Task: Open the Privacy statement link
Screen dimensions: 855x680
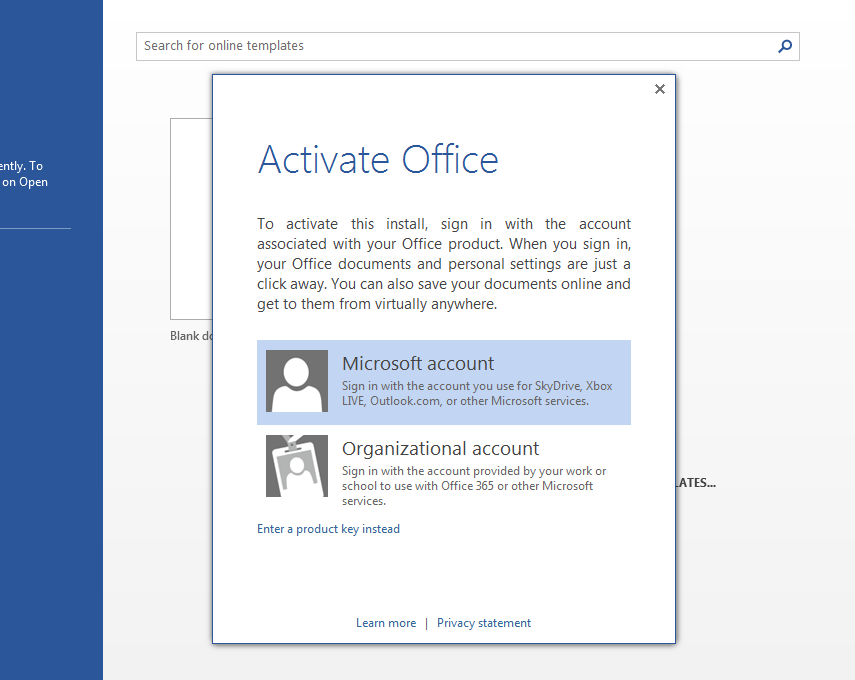Action: (x=484, y=623)
